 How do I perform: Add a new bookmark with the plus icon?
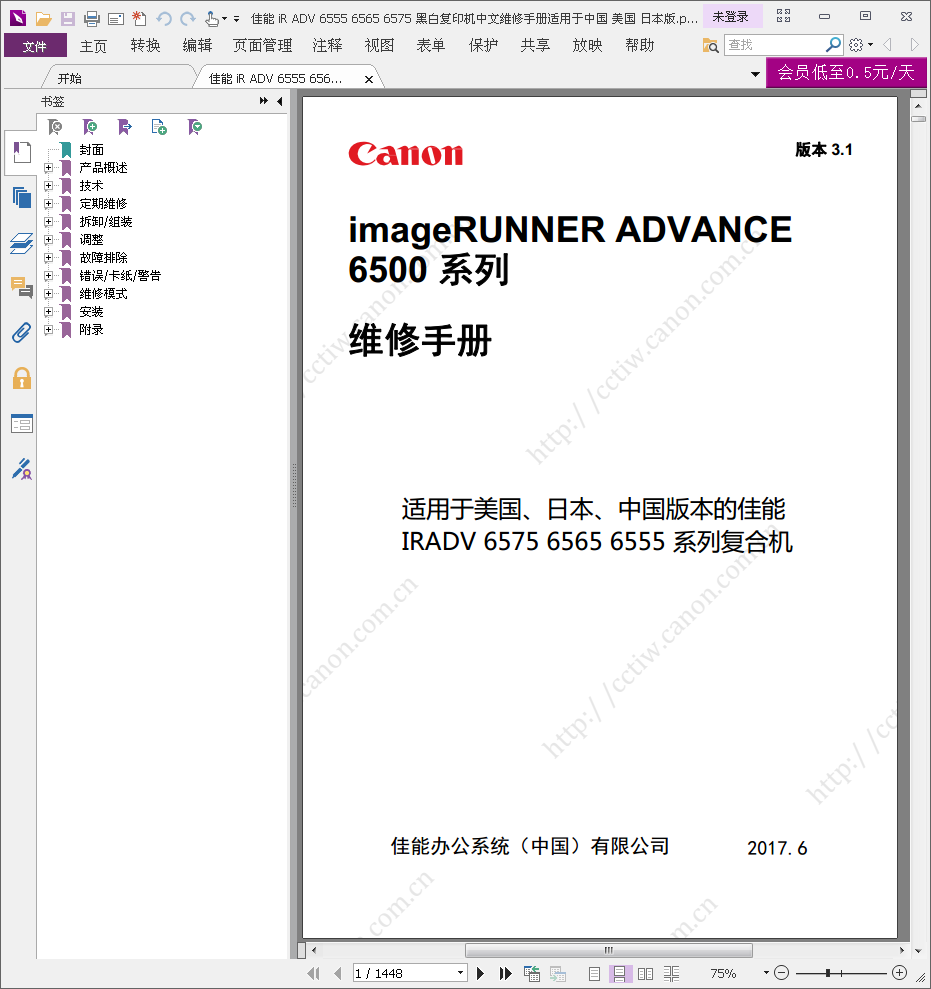click(90, 127)
